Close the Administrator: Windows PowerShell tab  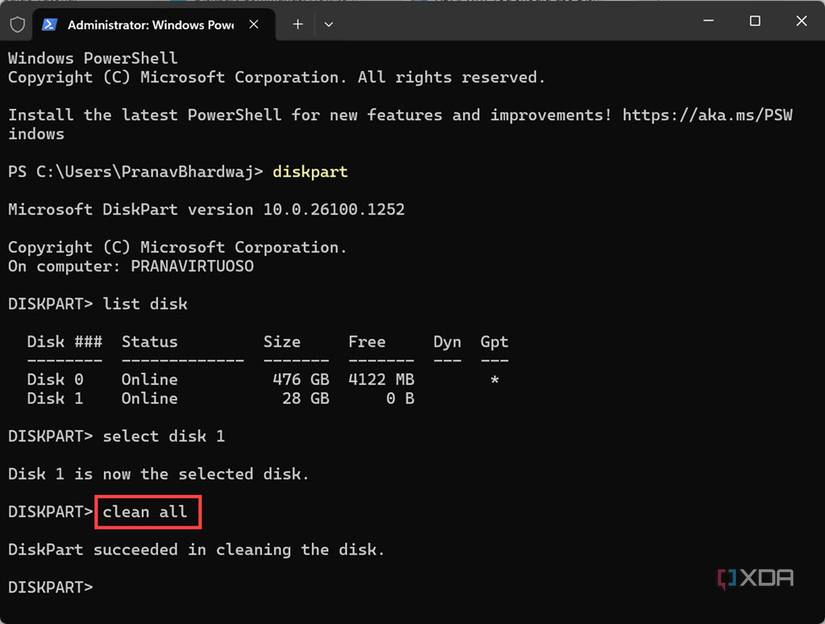(x=253, y=24)
